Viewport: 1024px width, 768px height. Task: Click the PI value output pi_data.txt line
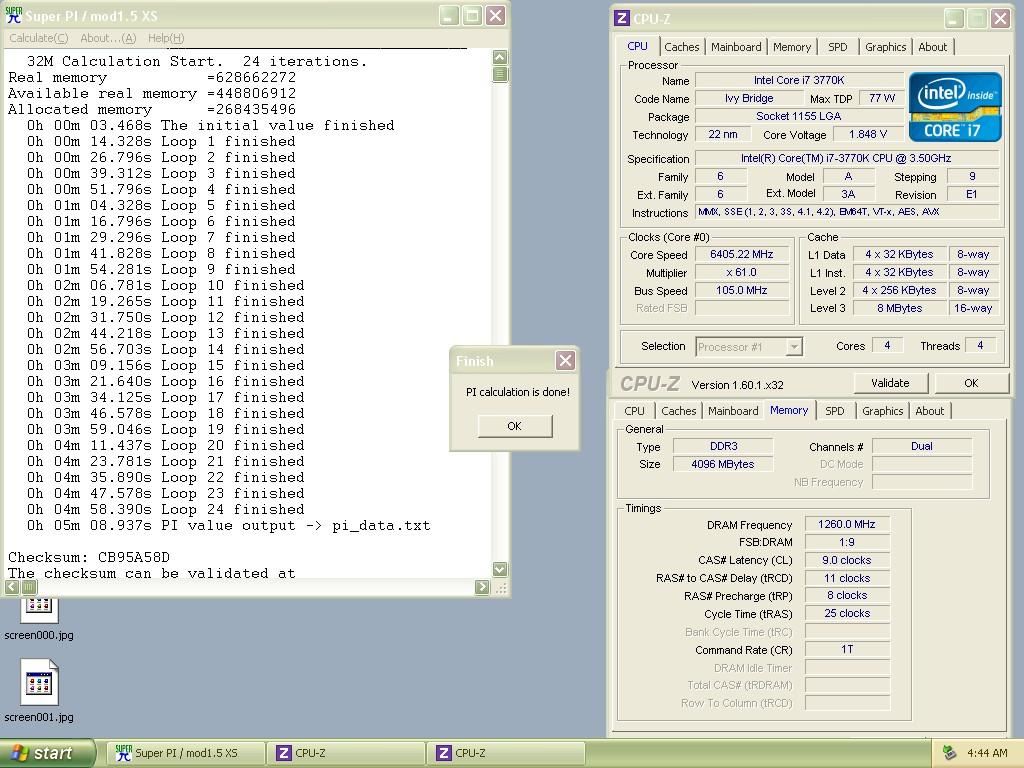[x=229, y=526]
